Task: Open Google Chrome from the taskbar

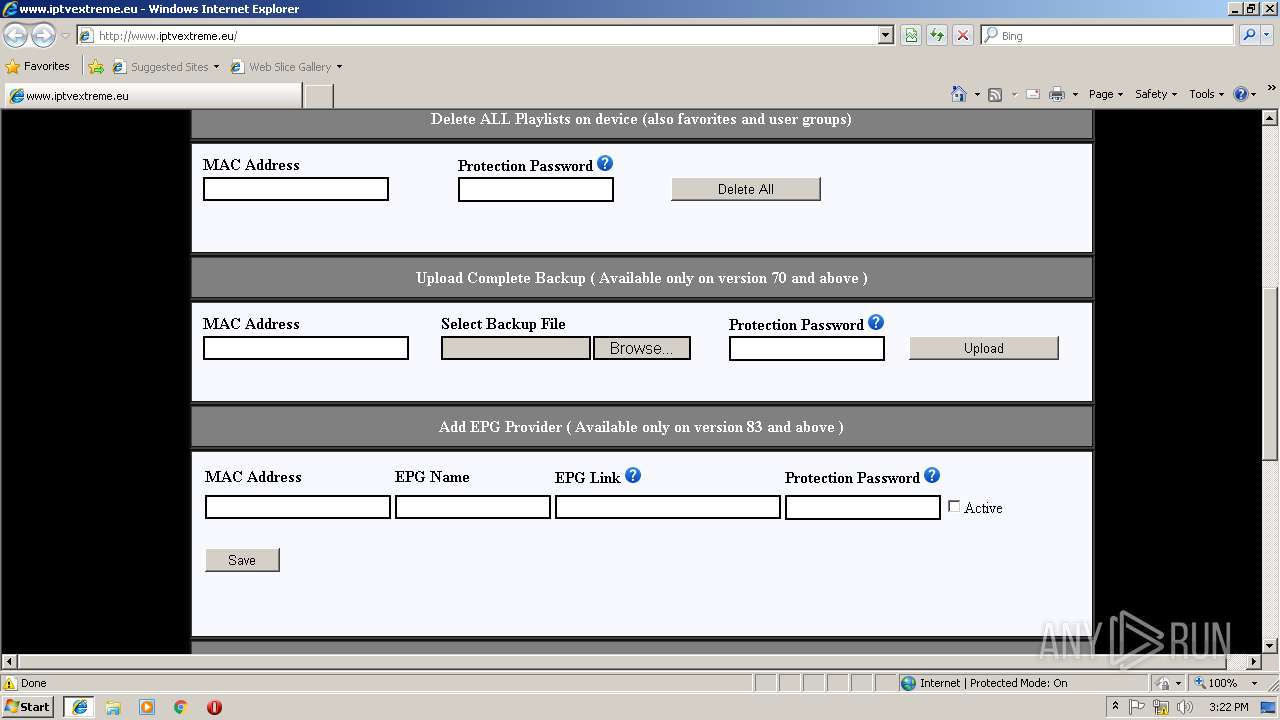Action: 181,707
